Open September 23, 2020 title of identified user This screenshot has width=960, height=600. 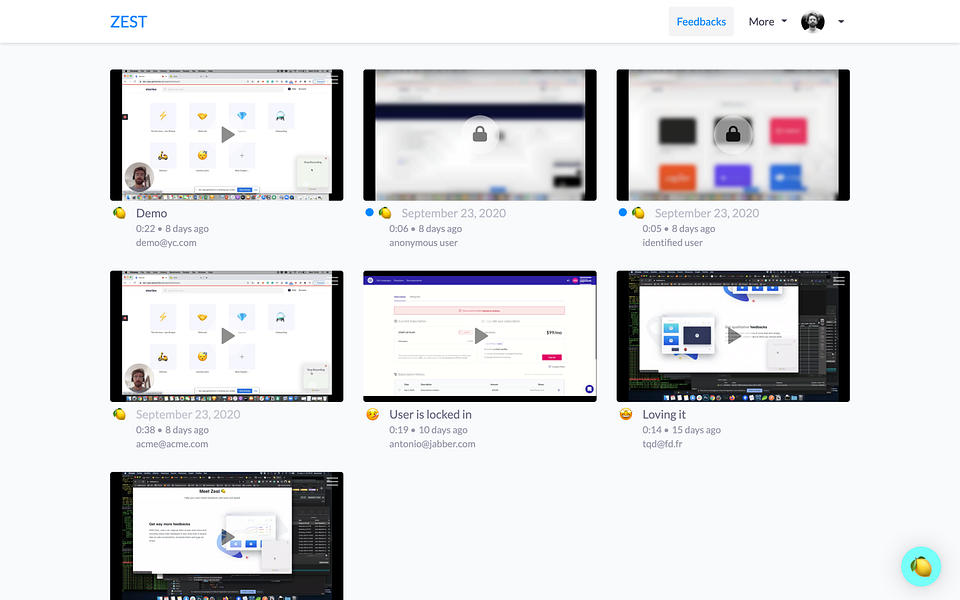click(707, 213)
